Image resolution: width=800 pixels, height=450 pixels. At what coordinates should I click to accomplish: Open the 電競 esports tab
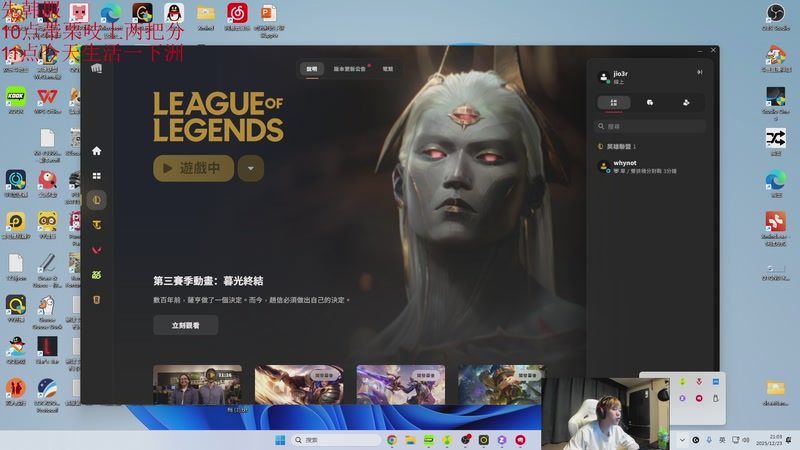tap(388, 69)
